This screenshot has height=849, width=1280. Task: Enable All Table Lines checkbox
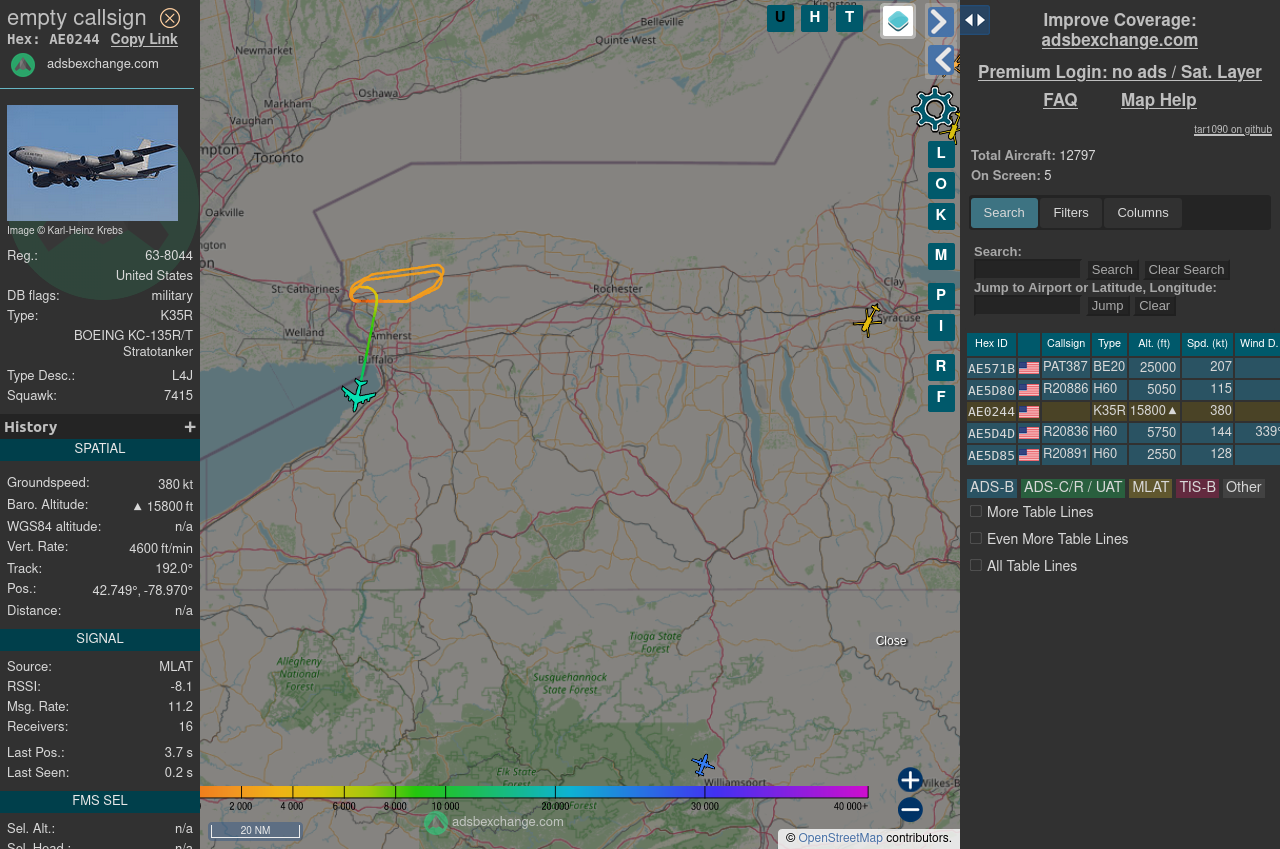[x=976, y=565]
